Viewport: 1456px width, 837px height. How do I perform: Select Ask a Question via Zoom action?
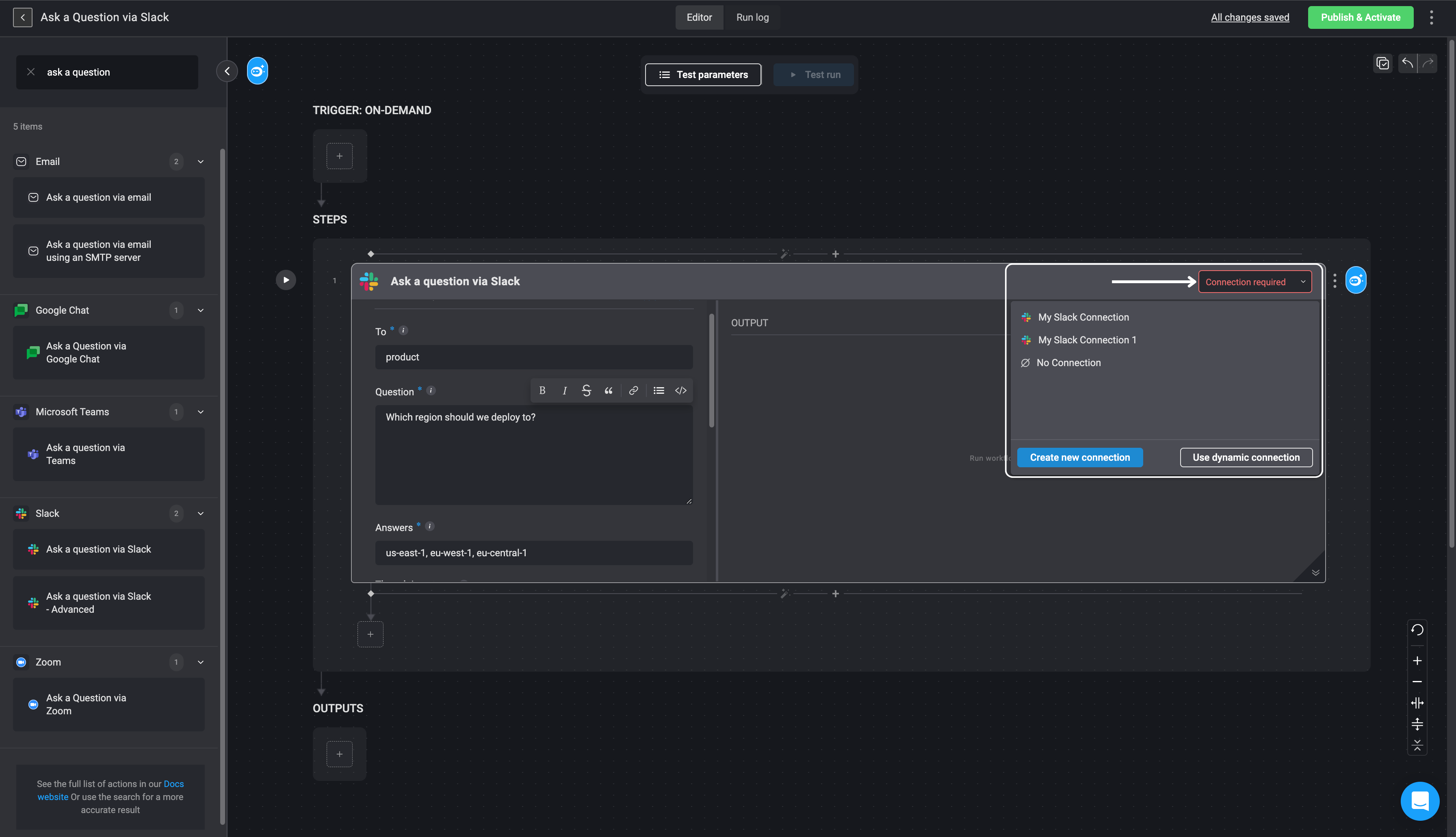click(108, 704)
